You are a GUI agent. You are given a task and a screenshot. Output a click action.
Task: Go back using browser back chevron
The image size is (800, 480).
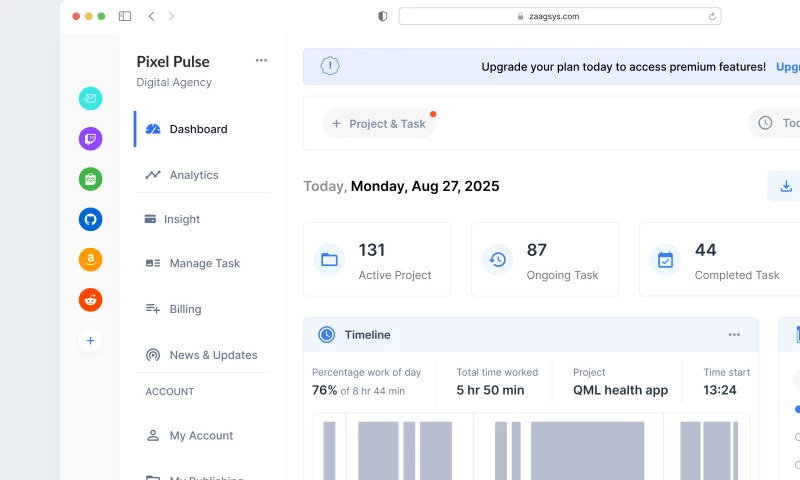point(151,16)
